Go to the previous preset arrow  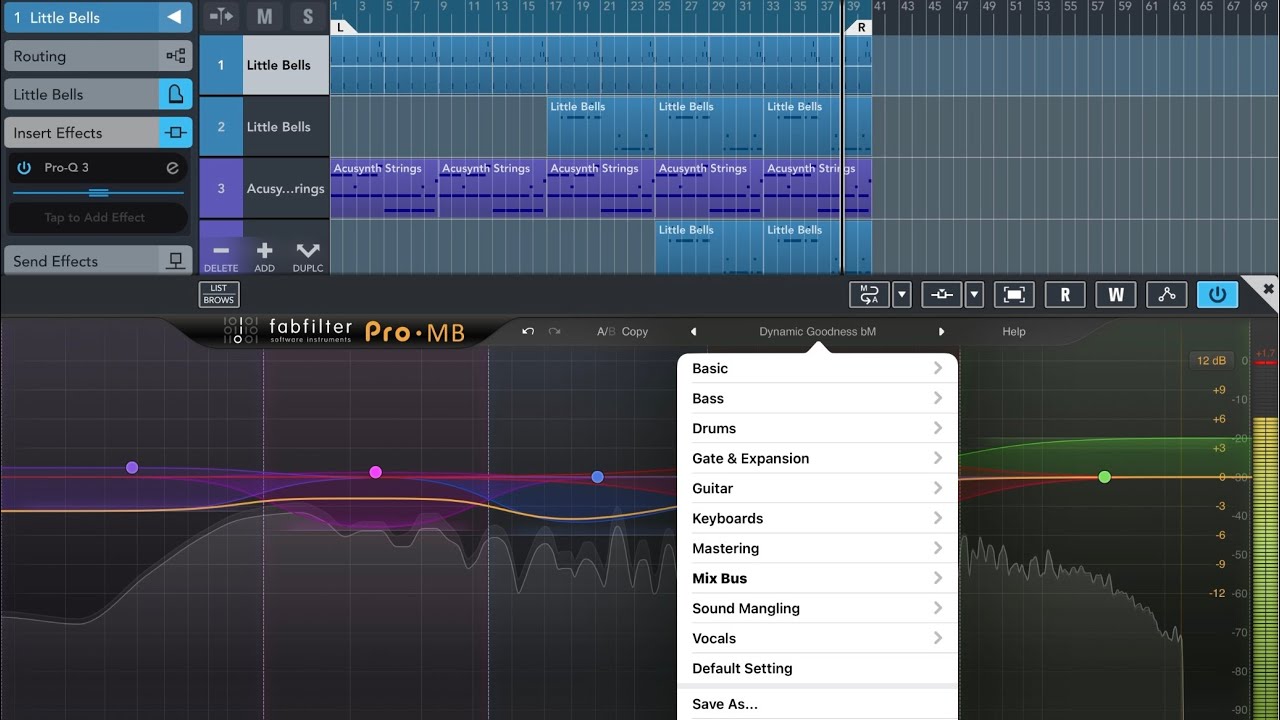tap(693, 331)
